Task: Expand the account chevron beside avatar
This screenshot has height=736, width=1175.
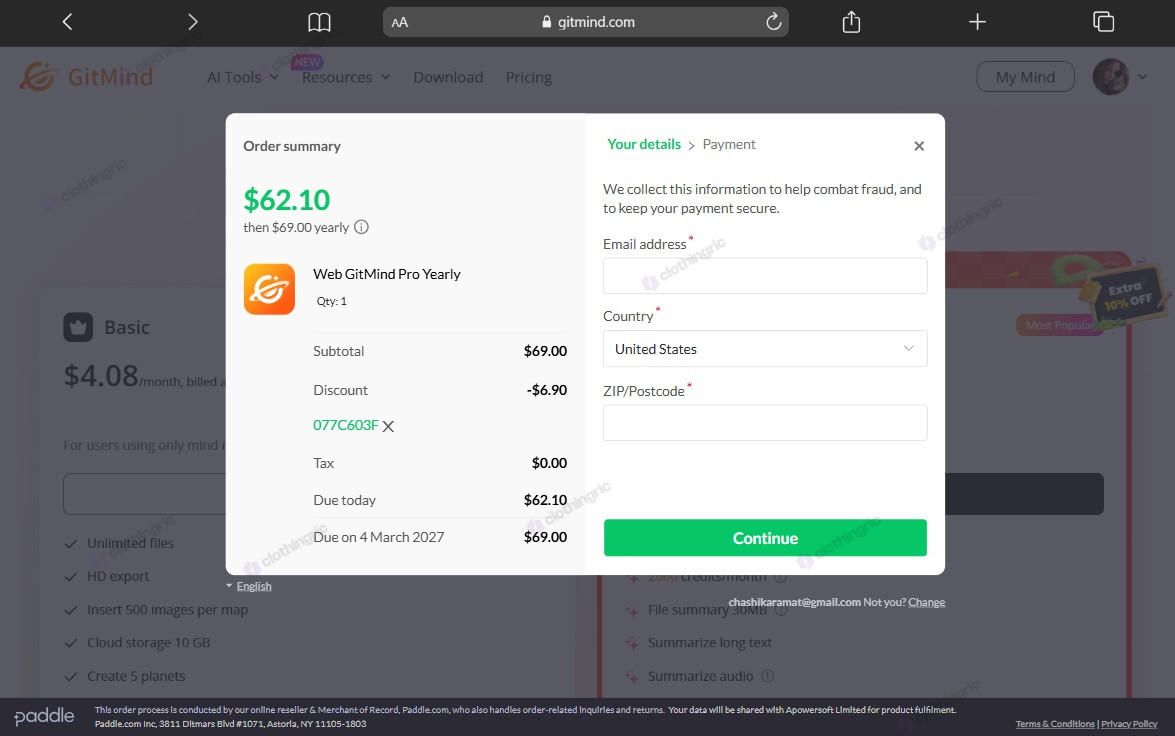Action: [1142, 76]
